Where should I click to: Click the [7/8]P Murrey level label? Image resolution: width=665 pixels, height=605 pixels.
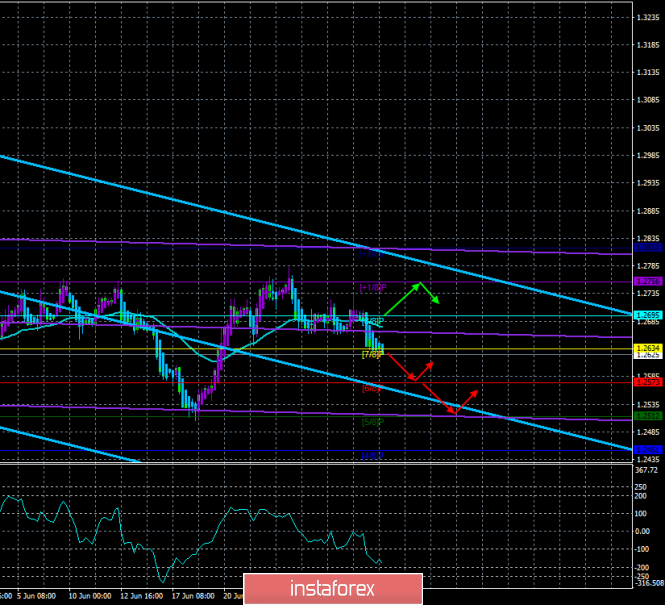pos(373,354)
